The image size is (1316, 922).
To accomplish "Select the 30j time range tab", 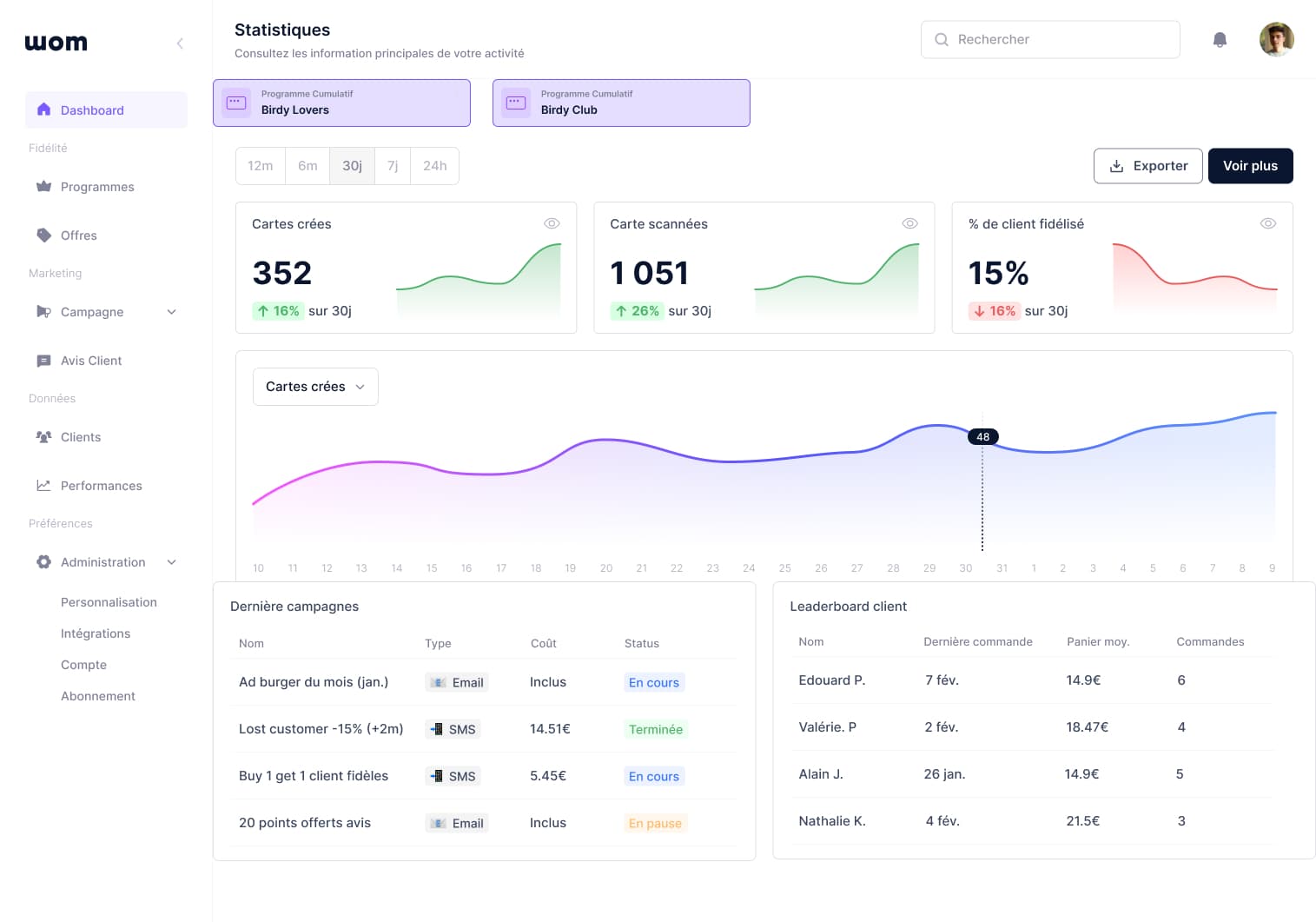I will point(352,166).
